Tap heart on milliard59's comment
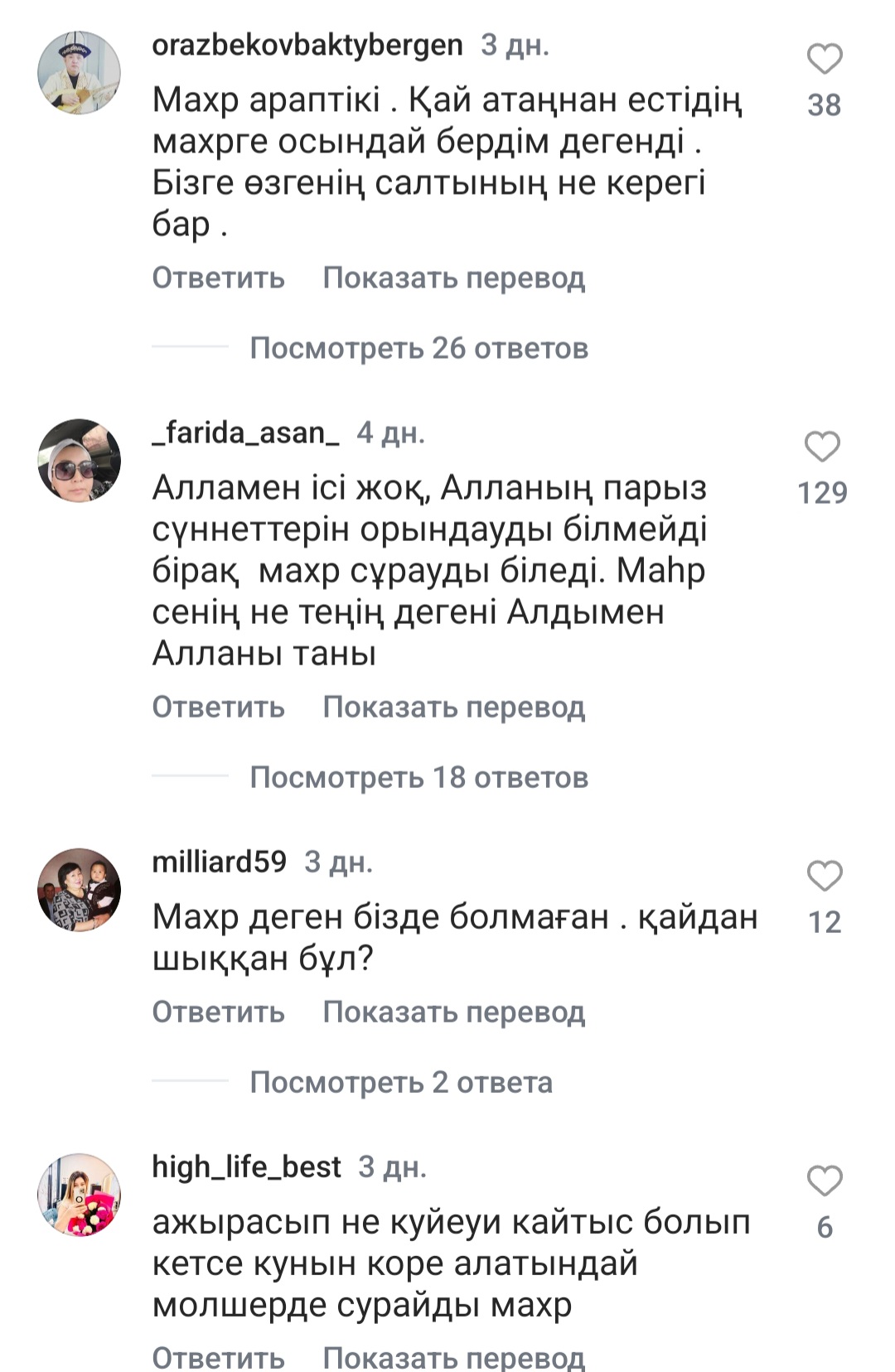Viewport: 895px width, 1372px height. click(825, 877)
